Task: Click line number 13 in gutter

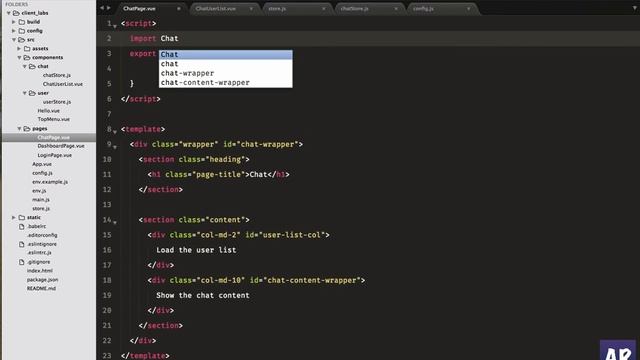Action: 107,204
